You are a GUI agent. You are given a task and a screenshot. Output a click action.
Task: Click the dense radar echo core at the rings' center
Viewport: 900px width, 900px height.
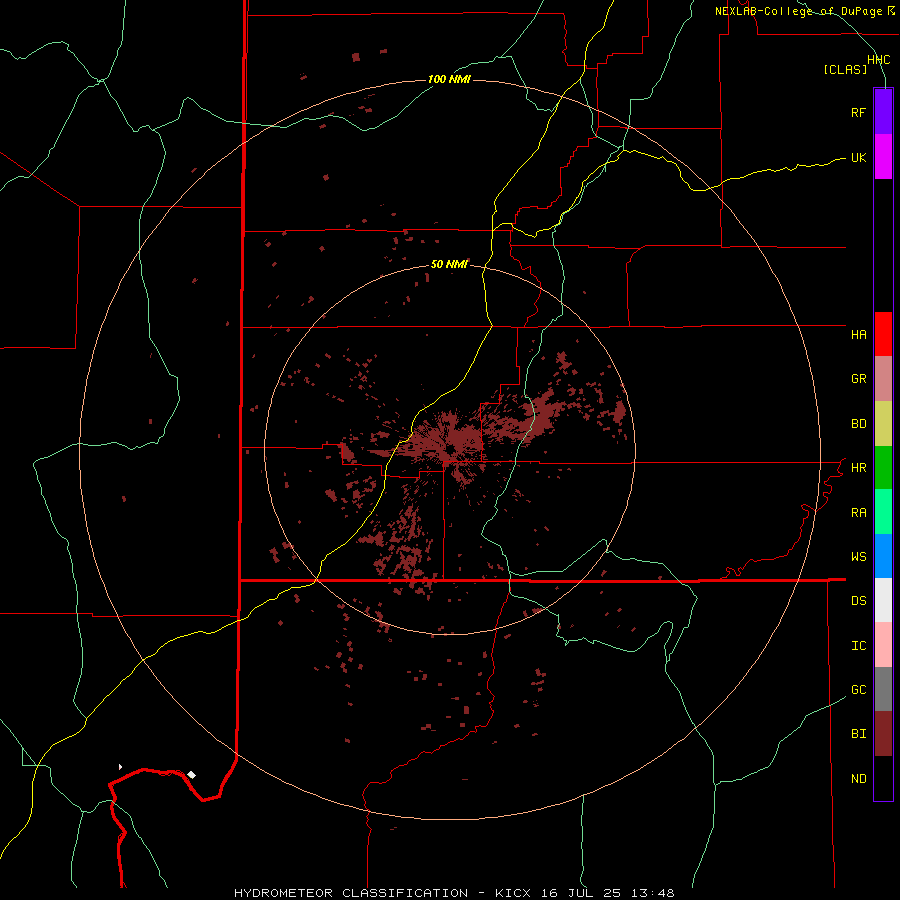(449, 442)
